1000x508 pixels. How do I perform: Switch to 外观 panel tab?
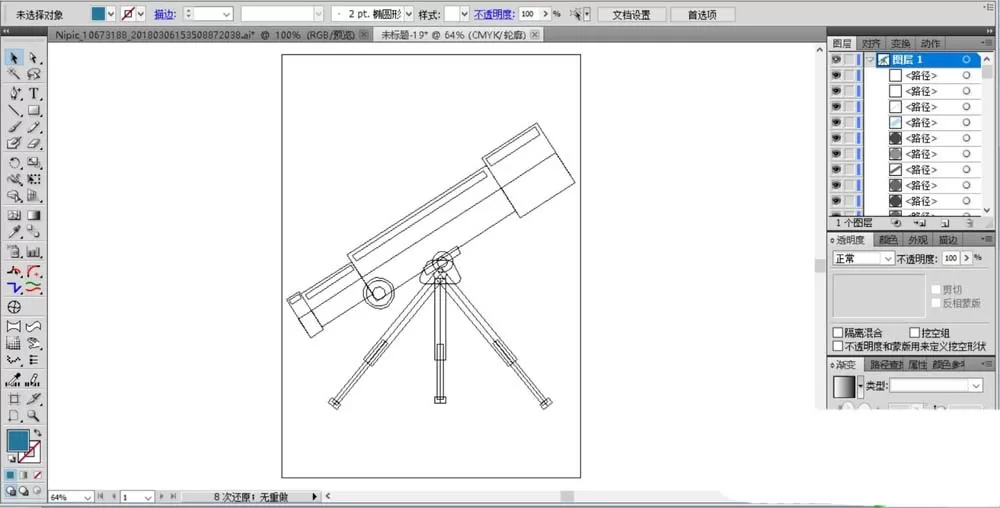(917, 240)
